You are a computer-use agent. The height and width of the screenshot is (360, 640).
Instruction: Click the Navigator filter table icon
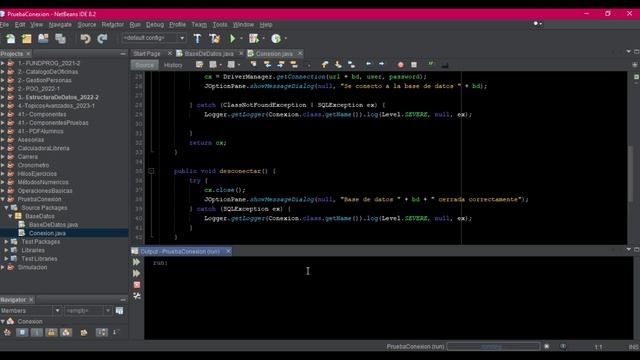click(x=119, y=311)
